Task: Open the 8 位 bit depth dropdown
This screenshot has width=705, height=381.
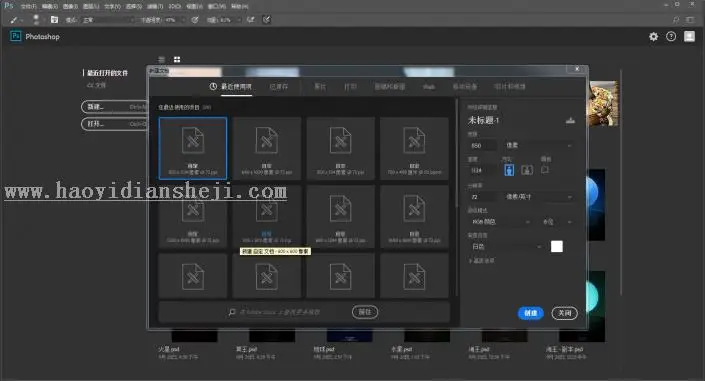Action: (557, 222)
